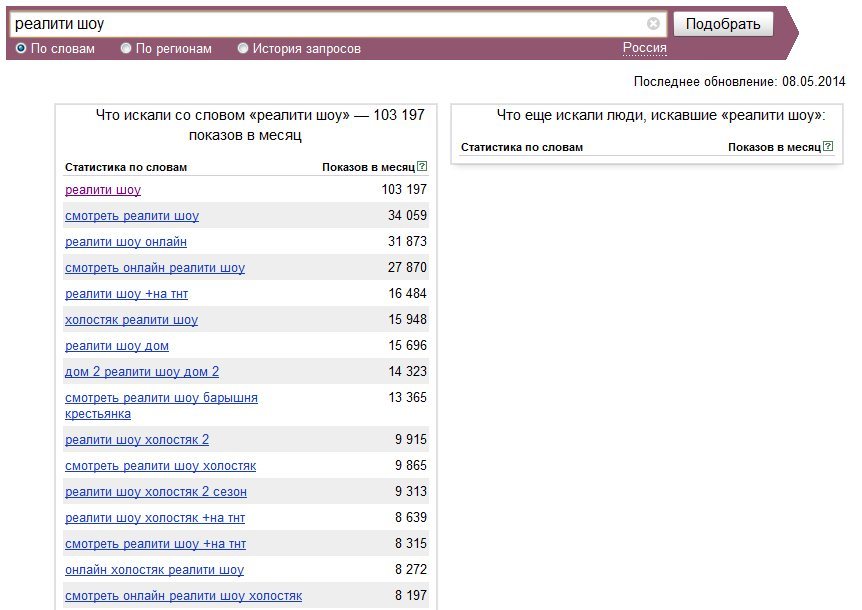The image size is (862, 610).
Task: Open the 'Россия' region selector link
Action: tap(644, 48)
